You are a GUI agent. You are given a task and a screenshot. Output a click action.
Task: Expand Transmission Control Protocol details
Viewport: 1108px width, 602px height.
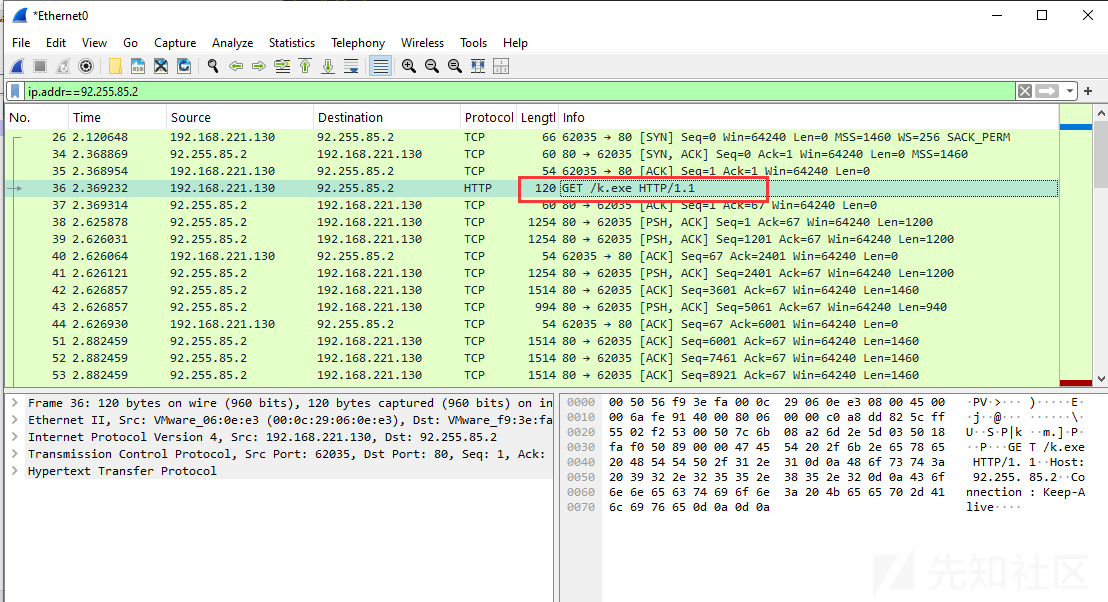(x=15, y=454)
